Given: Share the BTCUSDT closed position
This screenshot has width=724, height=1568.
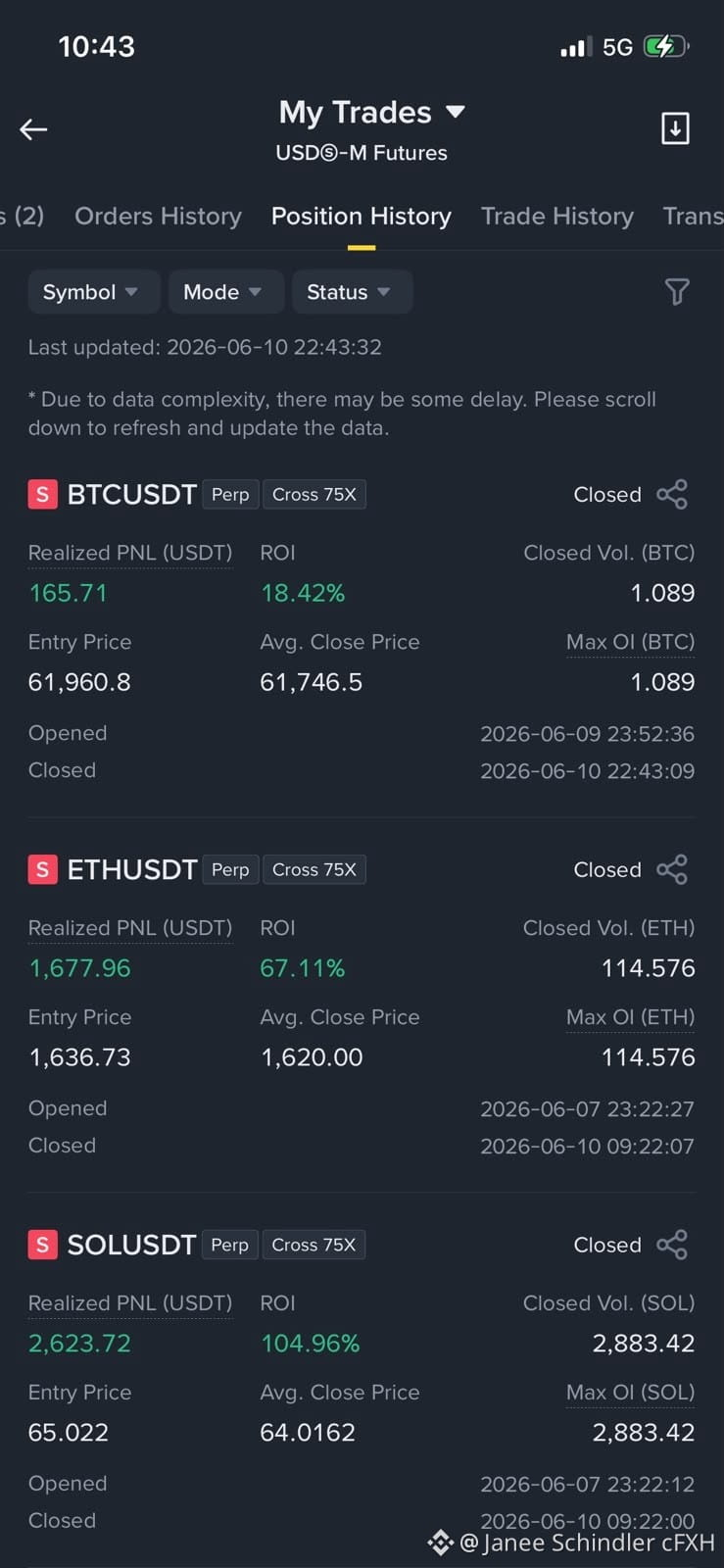Looking at the screenshot, I should click(672, 494).
